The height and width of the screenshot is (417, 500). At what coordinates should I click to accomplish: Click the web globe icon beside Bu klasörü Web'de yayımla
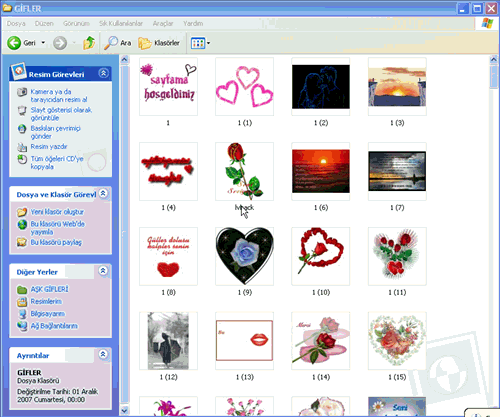point(22,224)
